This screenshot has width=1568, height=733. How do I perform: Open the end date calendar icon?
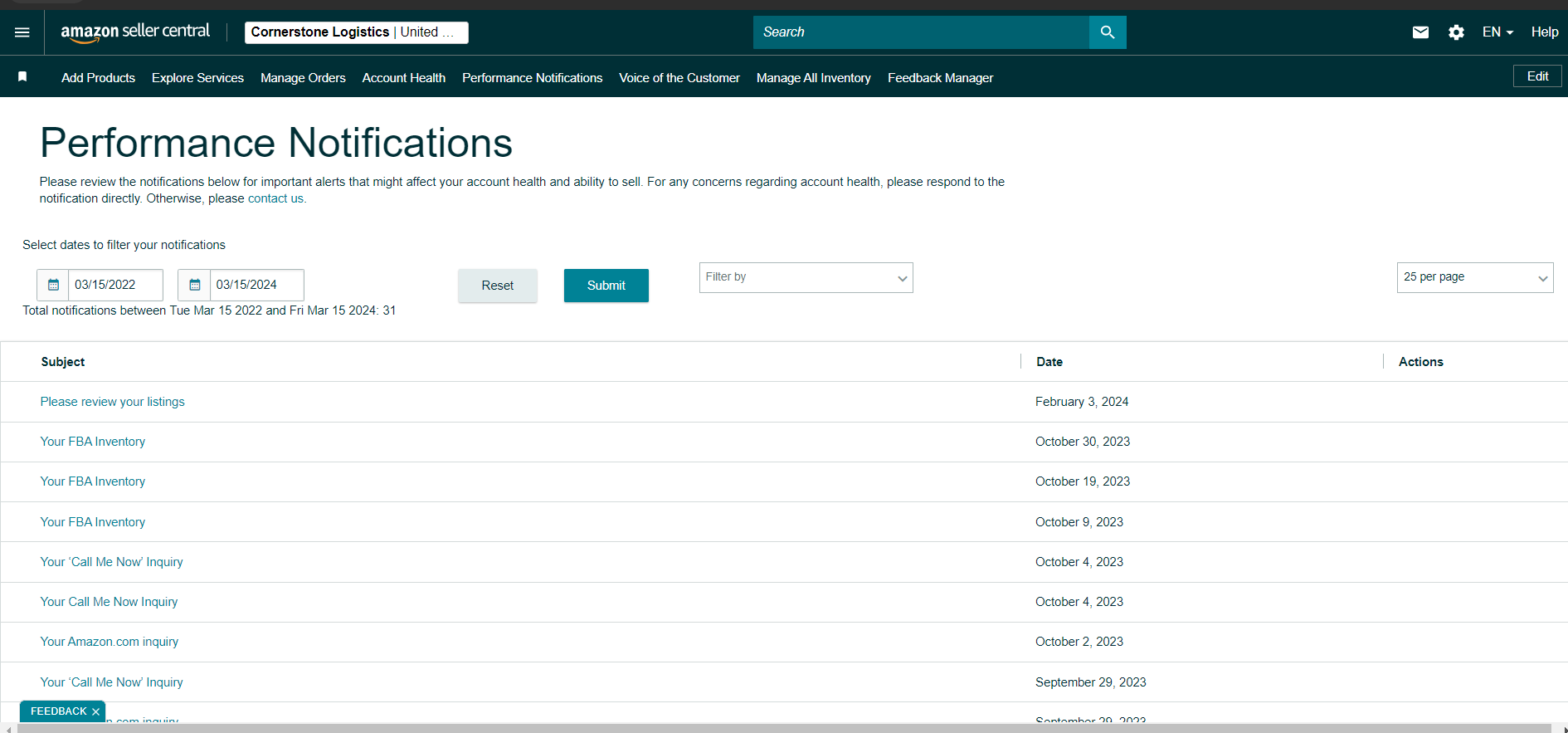194,285
